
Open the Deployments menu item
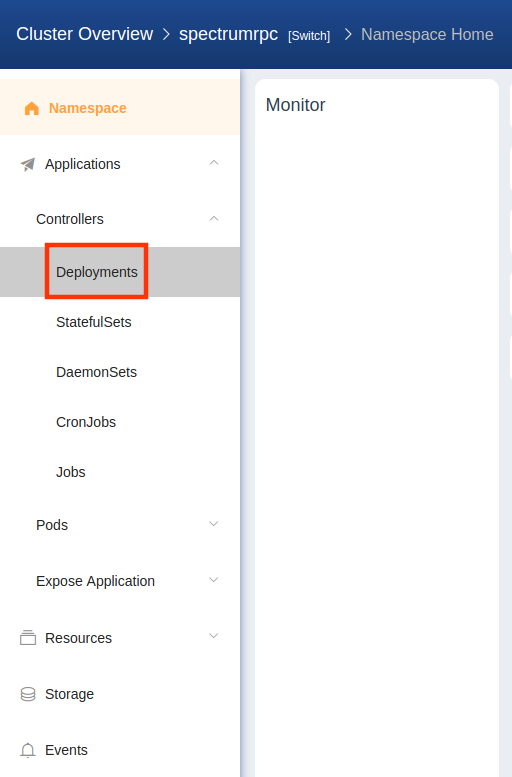(97, 272)
